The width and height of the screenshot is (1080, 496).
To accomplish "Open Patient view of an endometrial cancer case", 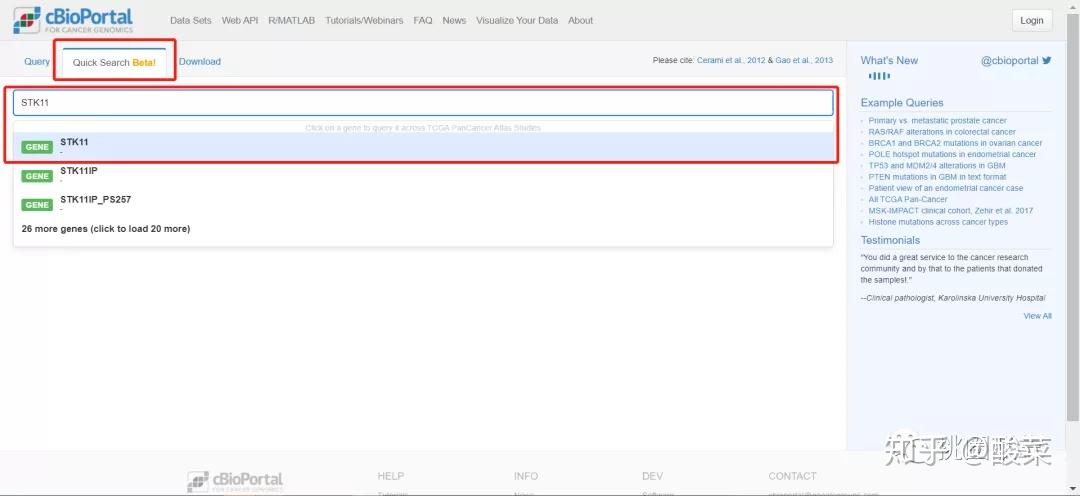I will [946, 188].
